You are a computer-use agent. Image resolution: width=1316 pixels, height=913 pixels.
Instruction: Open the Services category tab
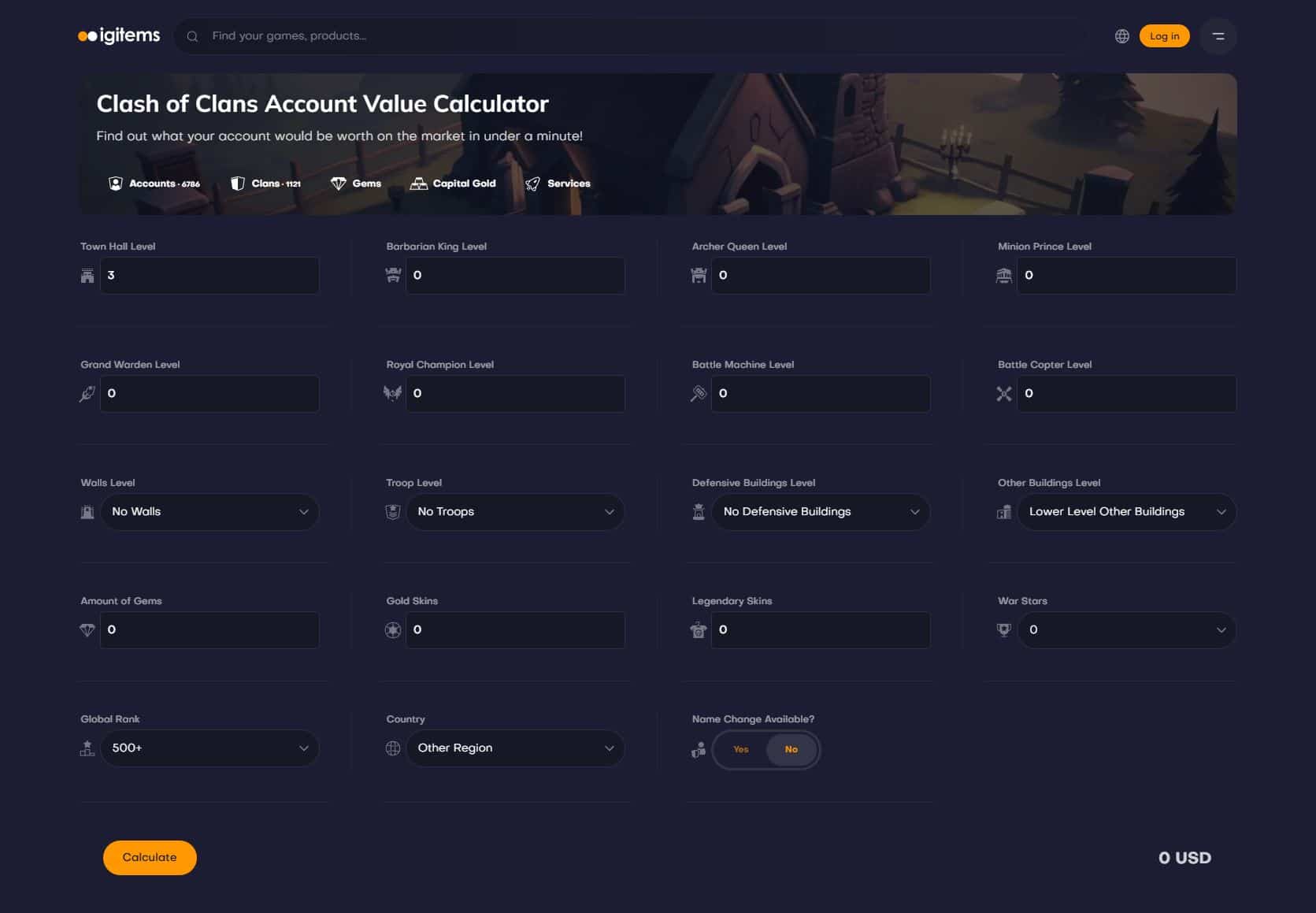[558, 184]
